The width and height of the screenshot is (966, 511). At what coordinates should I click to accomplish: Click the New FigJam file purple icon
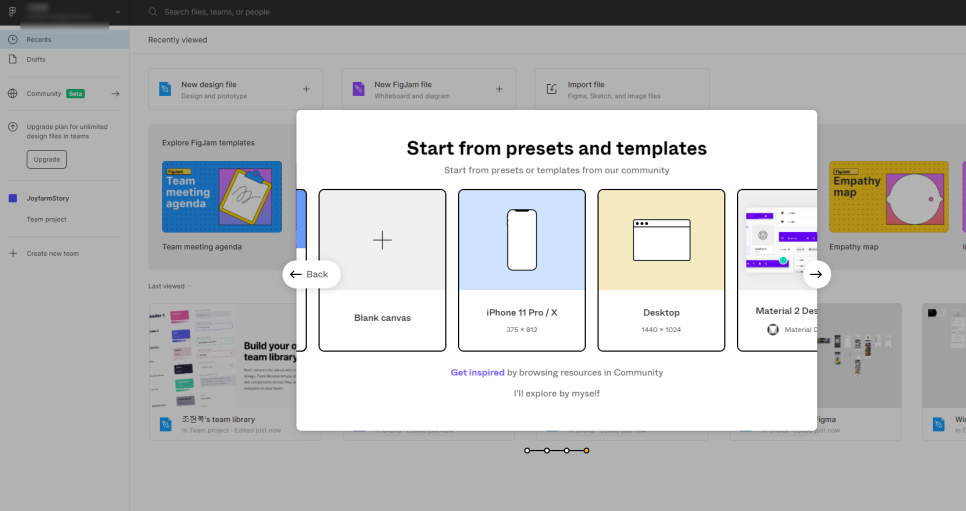click(359, 89)
